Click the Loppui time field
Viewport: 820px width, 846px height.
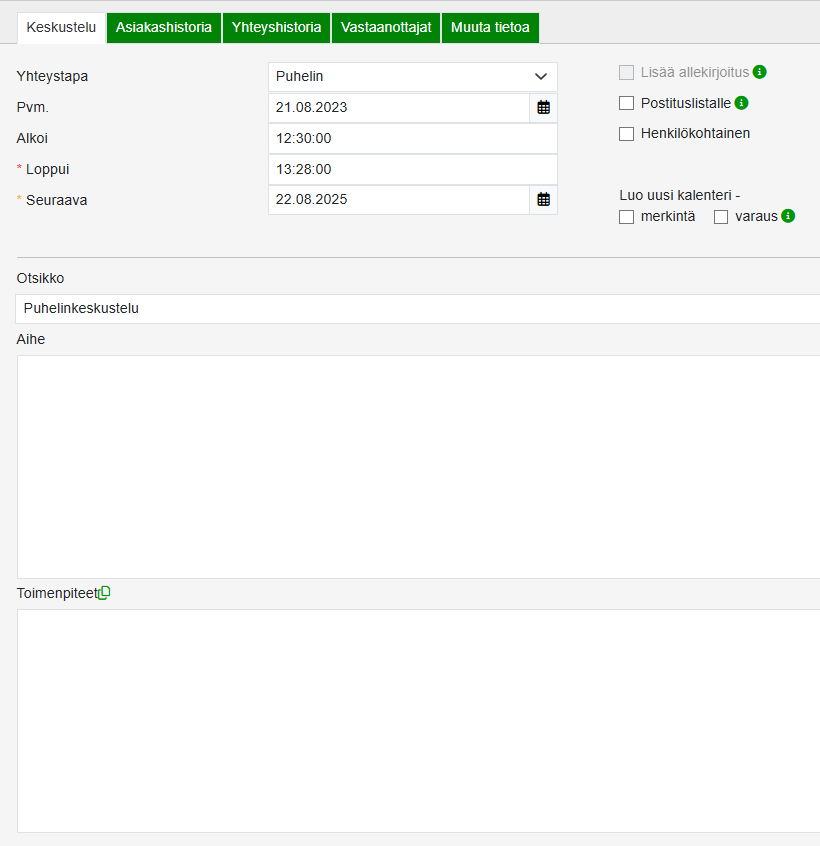tap(412, 170)
